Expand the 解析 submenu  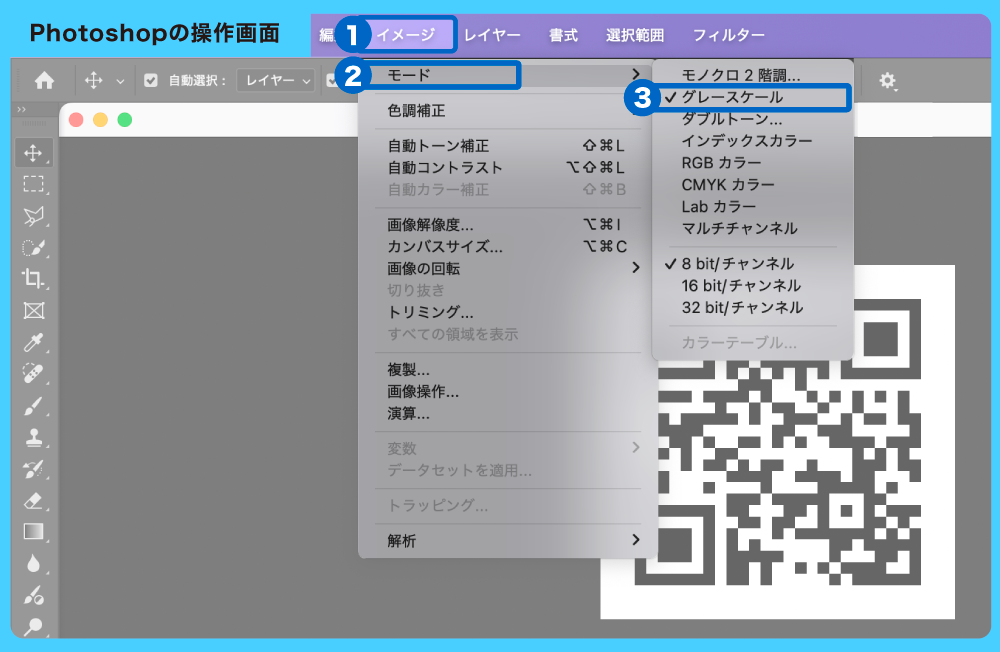tap(506, 541)
